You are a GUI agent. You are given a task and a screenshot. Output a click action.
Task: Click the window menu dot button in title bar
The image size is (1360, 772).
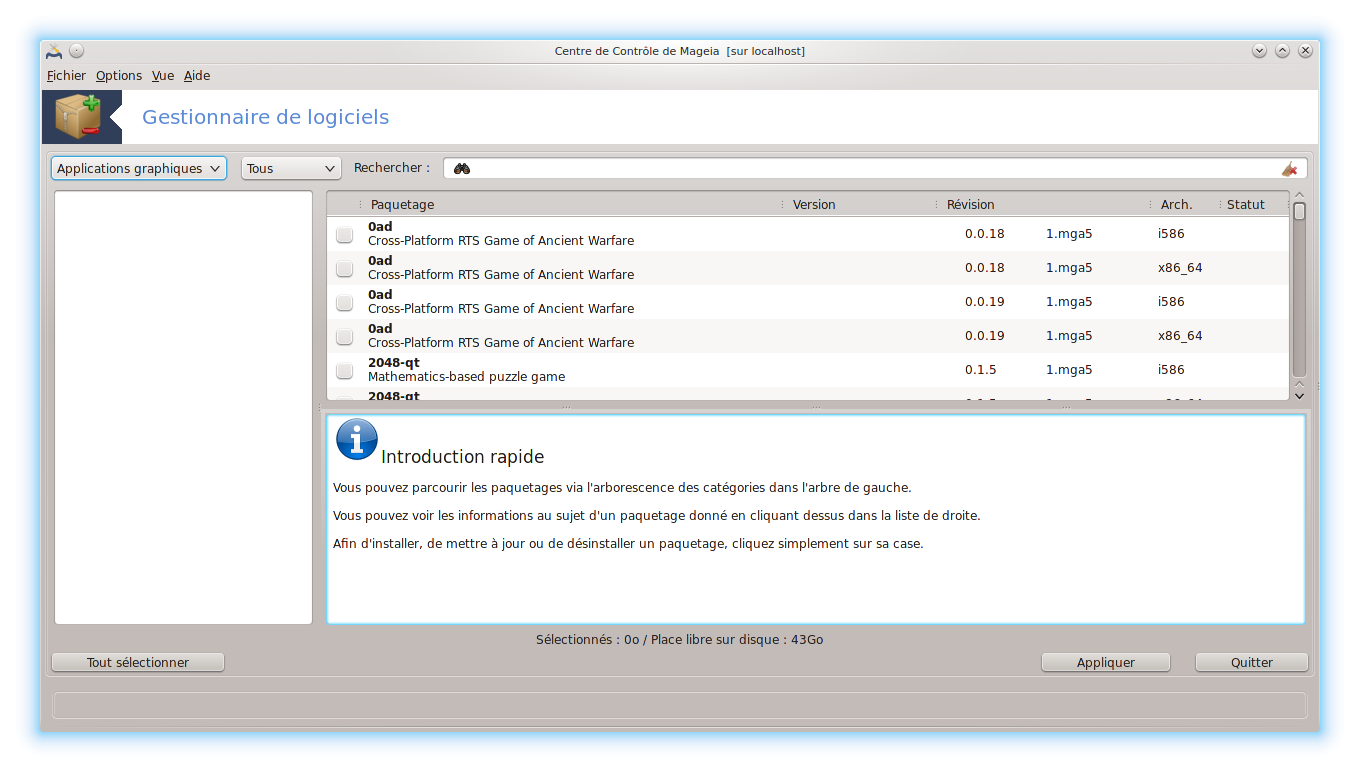(77, 51)
